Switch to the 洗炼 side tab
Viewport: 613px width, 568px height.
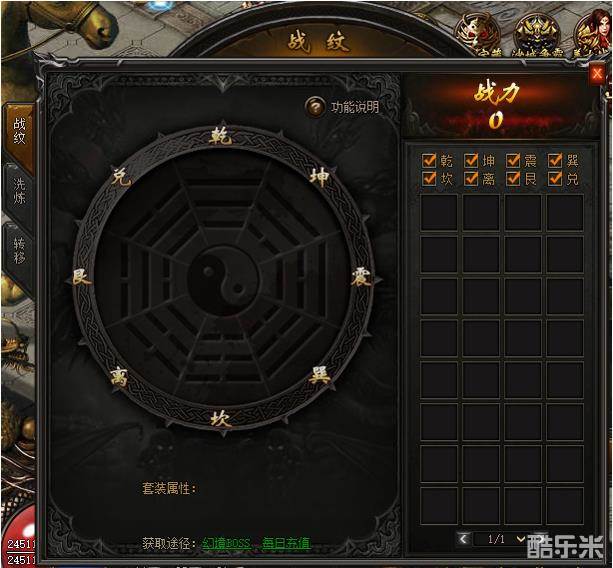19,190
